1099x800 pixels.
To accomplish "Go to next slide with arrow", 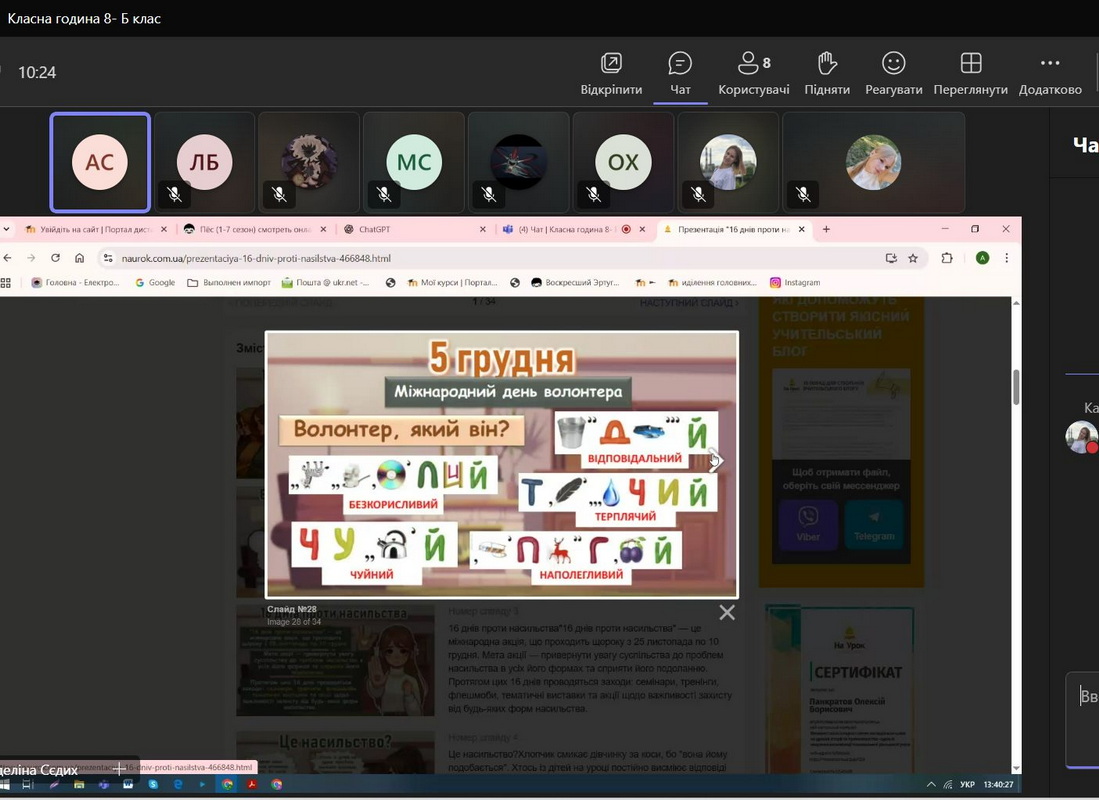I will [x=714, y=461].
